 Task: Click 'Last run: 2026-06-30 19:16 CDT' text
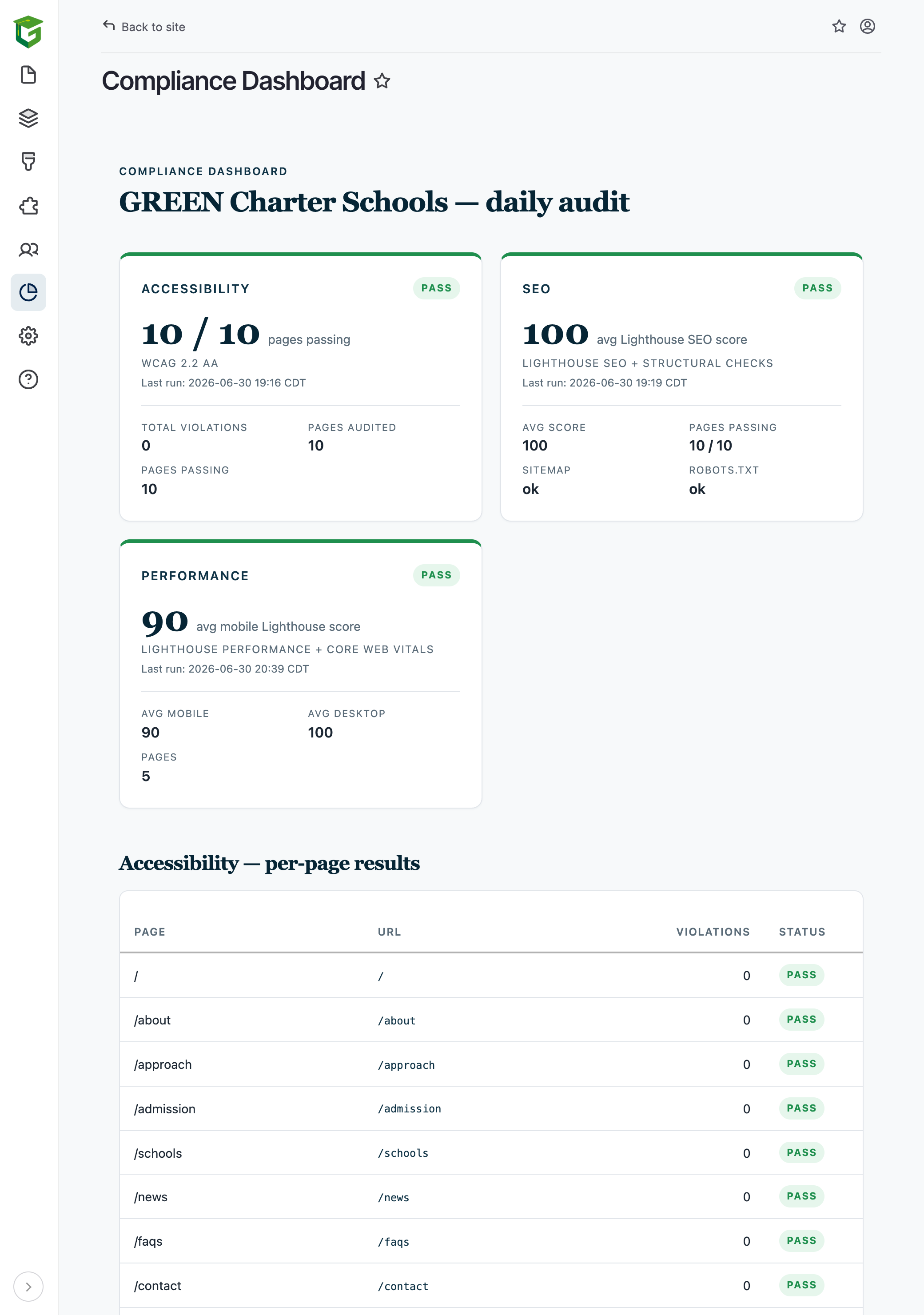pyautogui.click(x=223, y=383)
